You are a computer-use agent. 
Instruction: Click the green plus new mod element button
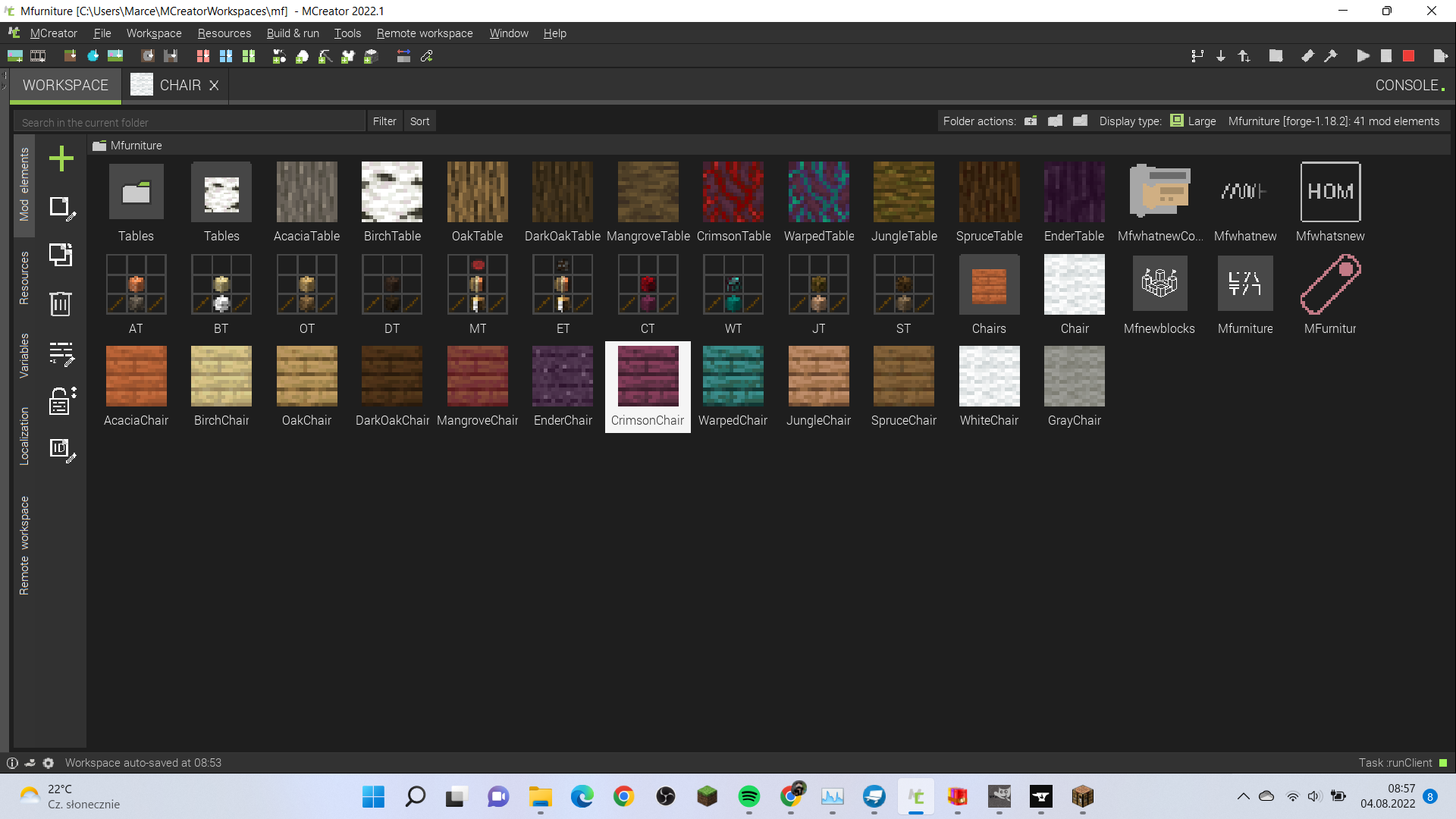[61, 158]
